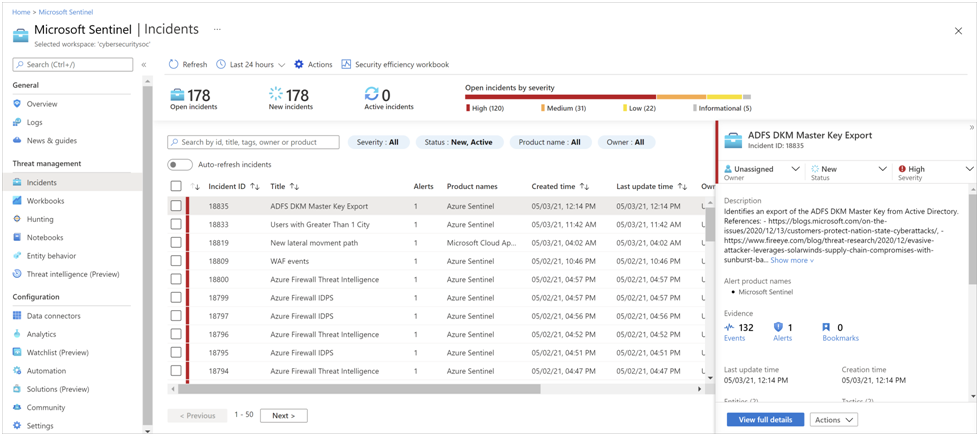Click the Medium severity bar segment
The image size is (979, 436).
coord(681,97)
